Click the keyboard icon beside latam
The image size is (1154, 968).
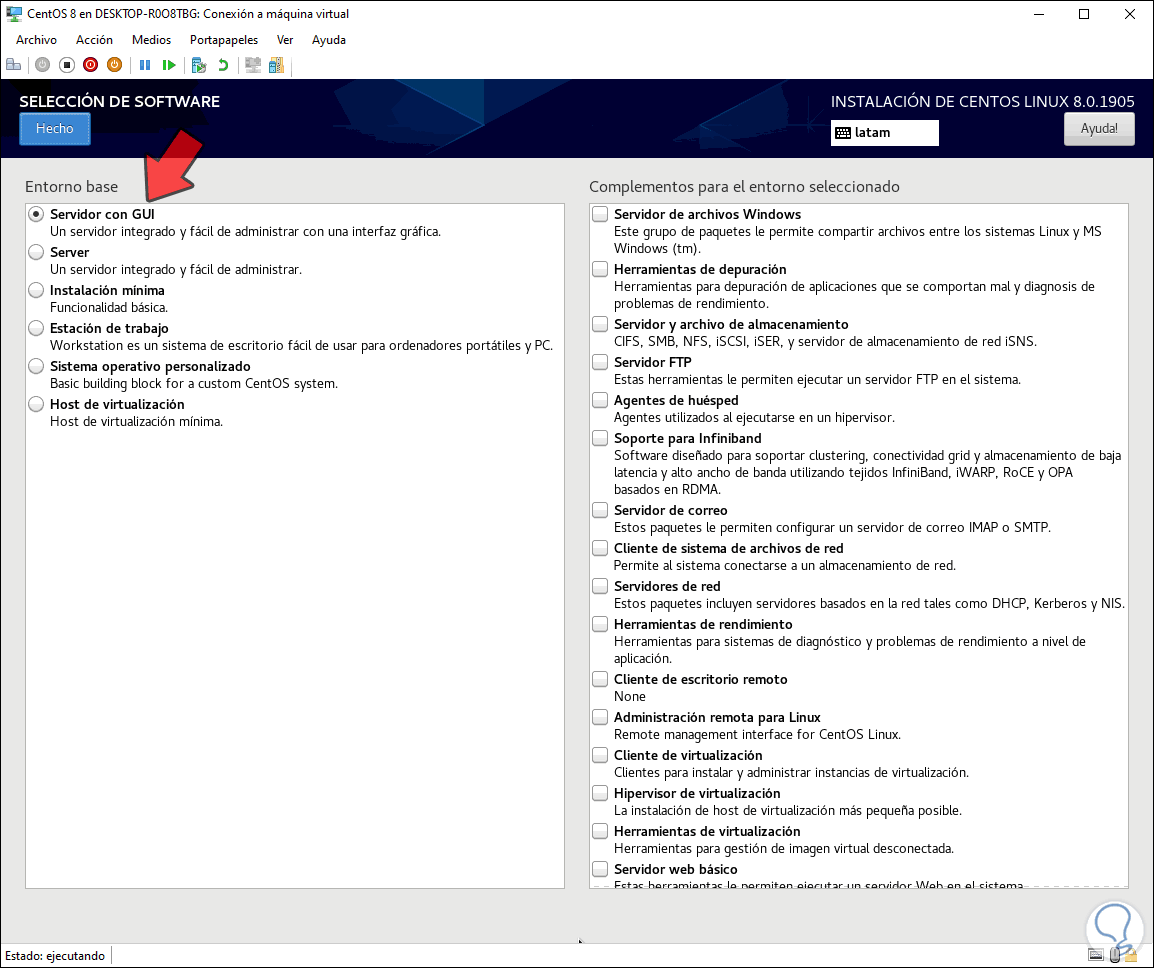point(843,133)
